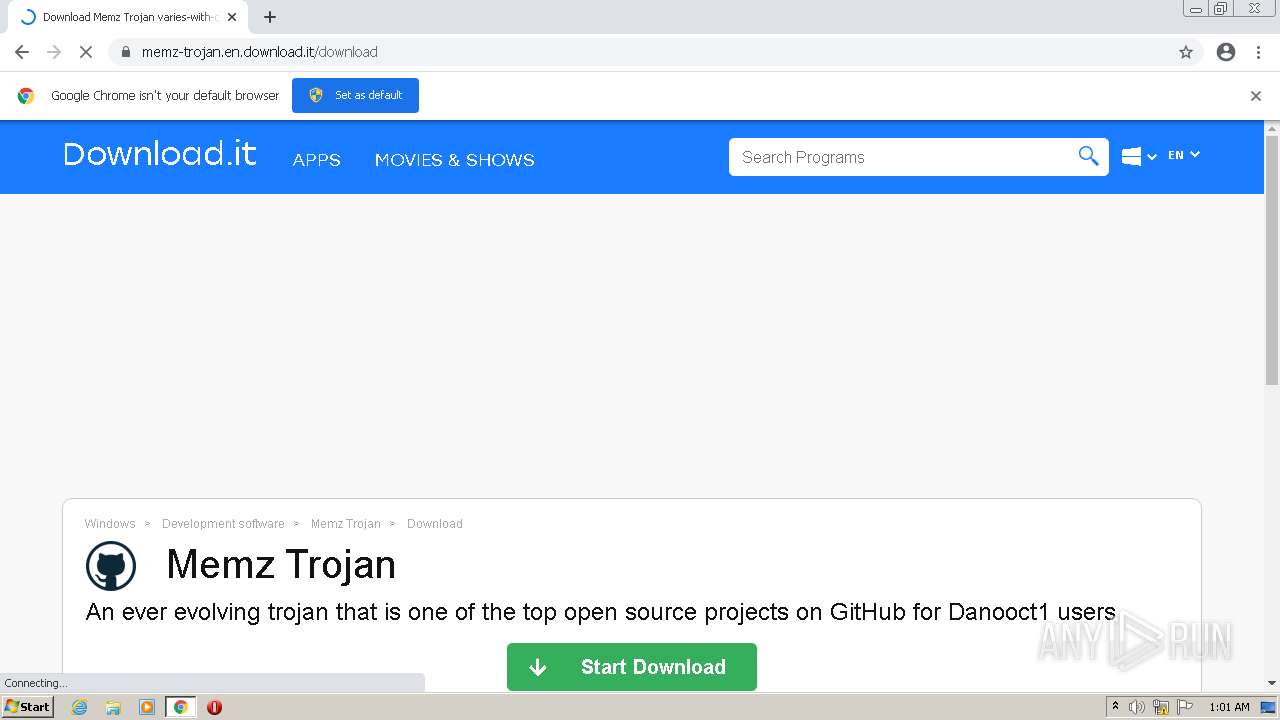Click the GitHub cat logo icon
The height and width of the screenshot is (720, 1280).
[111, 566]
